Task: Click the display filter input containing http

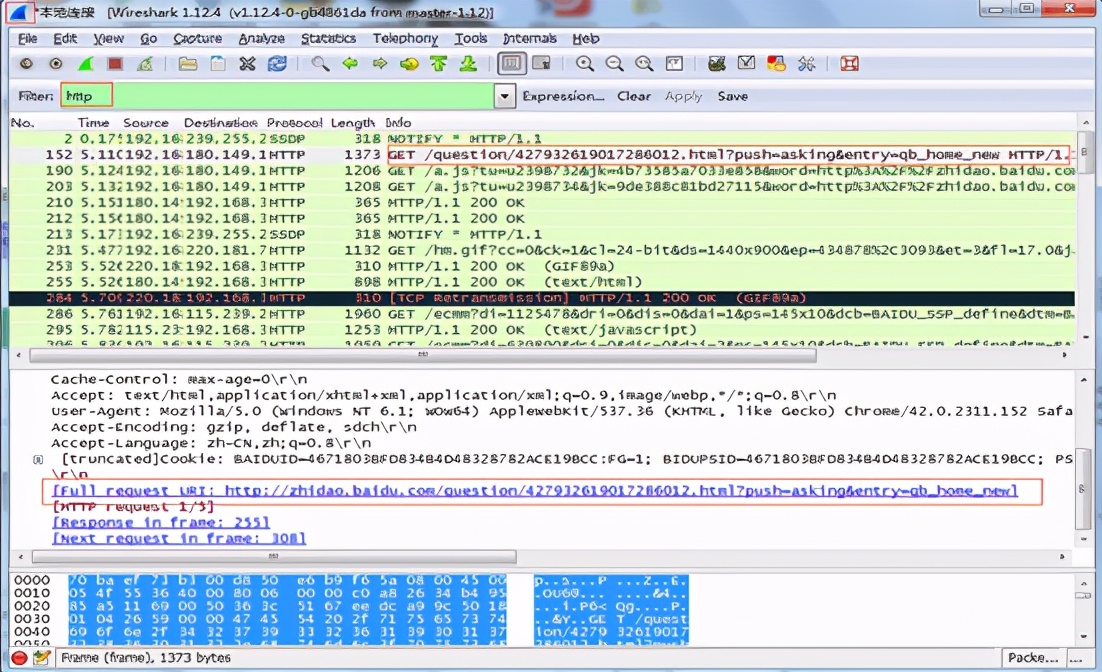Action: [x=278, y=96]
